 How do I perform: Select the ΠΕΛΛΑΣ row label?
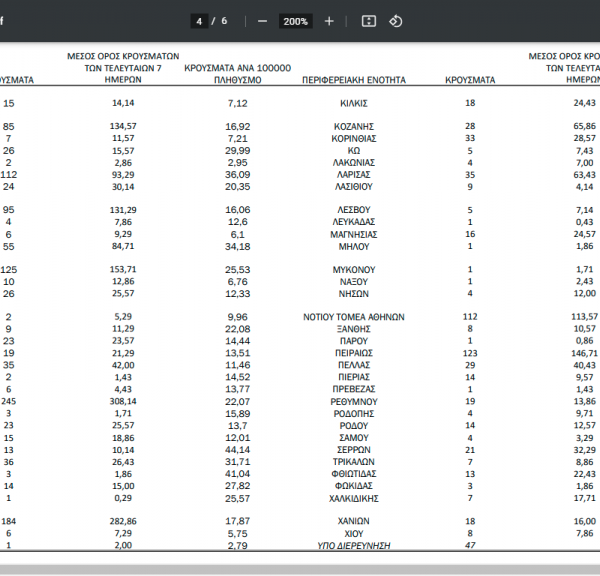pyautogui.click(x=354, y=365)
